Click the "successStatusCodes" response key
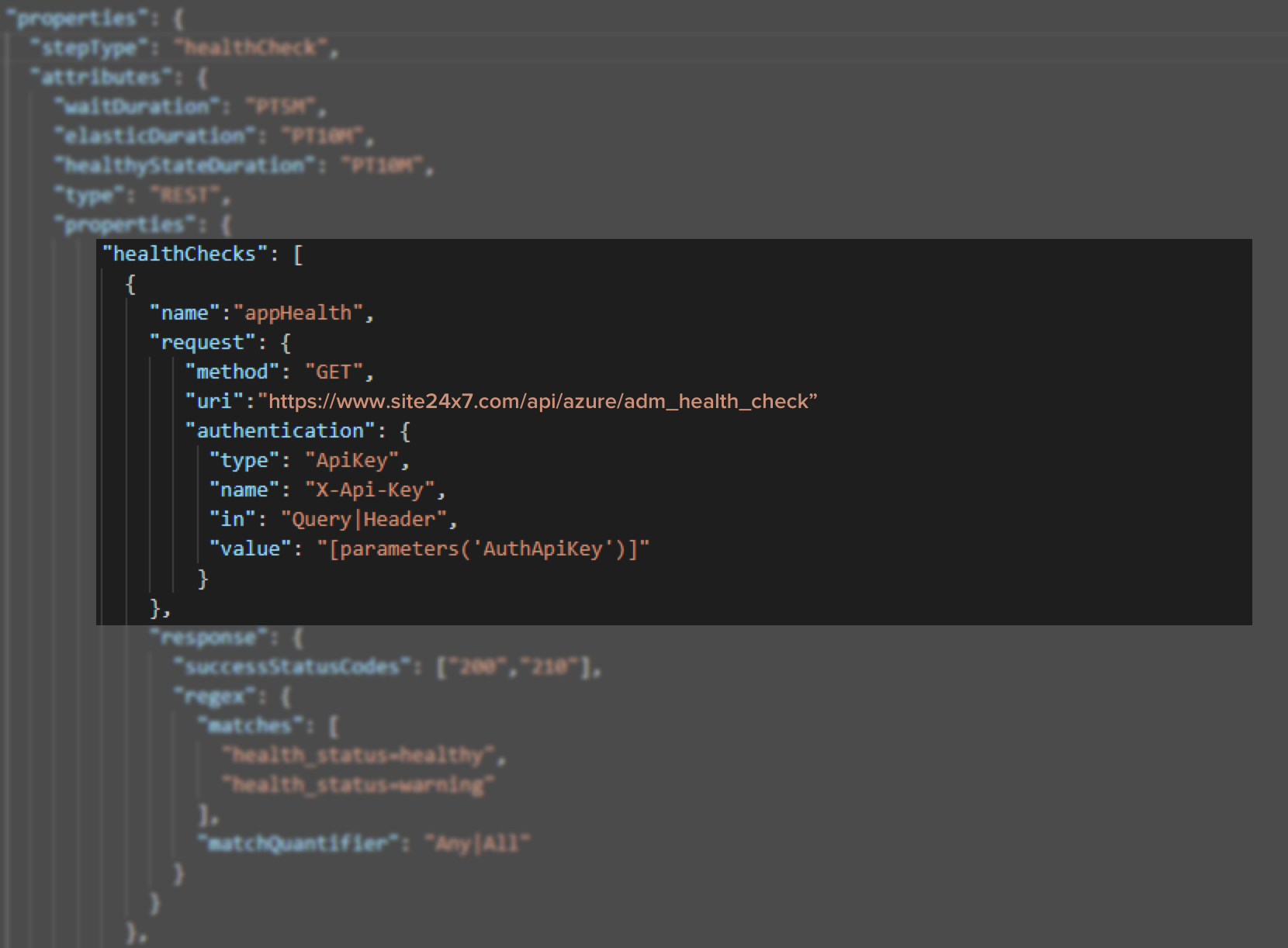The height and width of the screenshot is (948, 1288). [292, 667]
